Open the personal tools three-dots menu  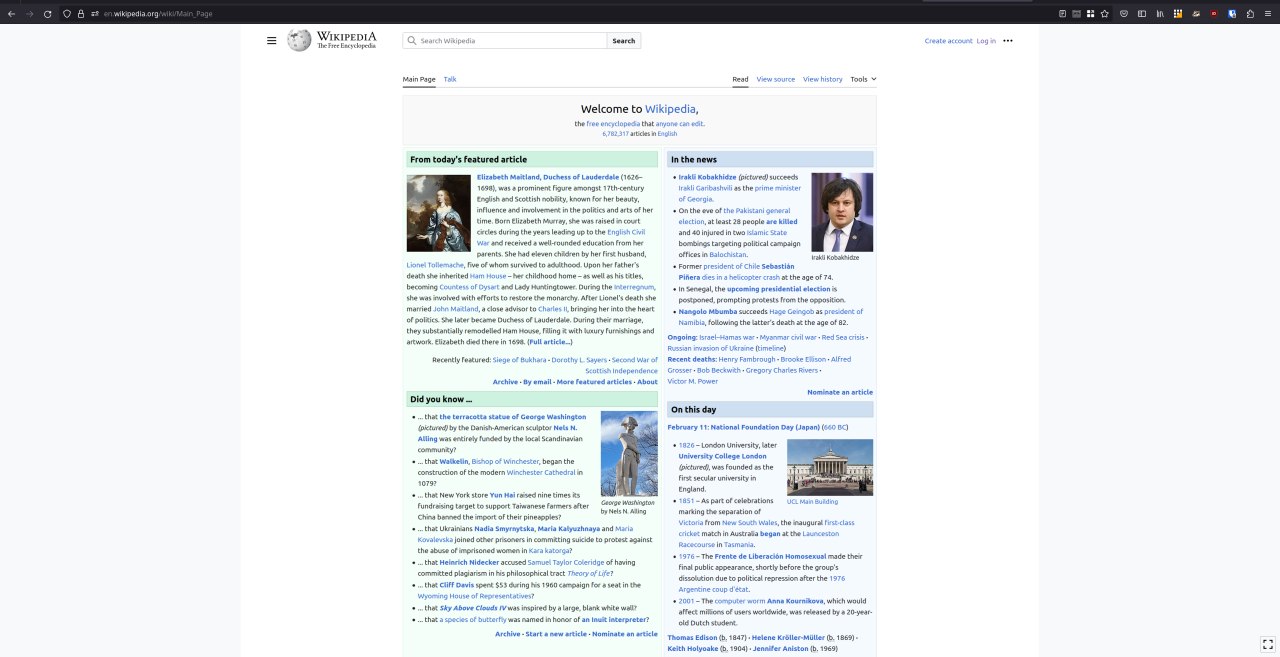(1007, 41)
